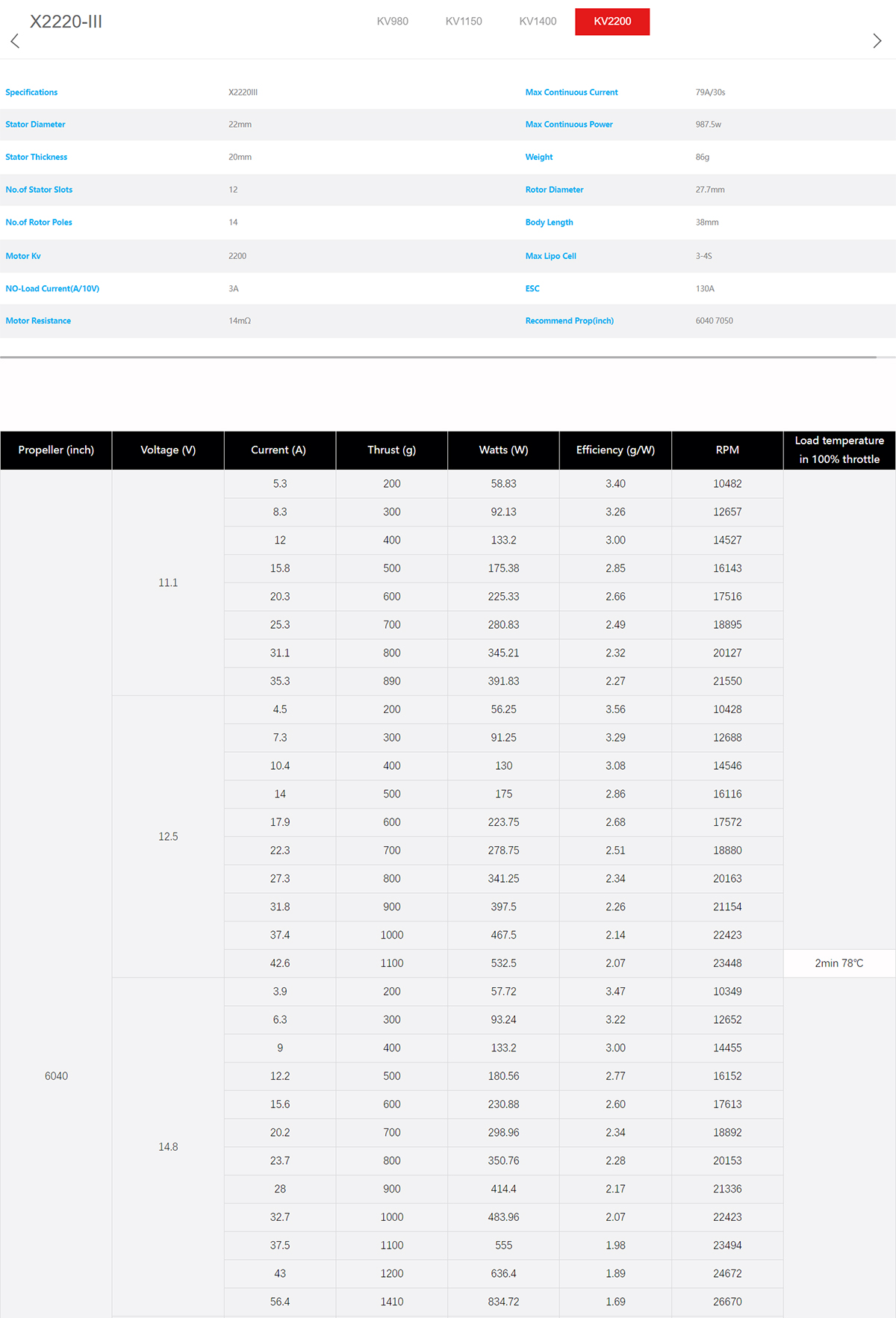The width and height of the screenshot is (896, 1318).
Task: Click the Stator Diameter label
Action: (x=35, y=125)
